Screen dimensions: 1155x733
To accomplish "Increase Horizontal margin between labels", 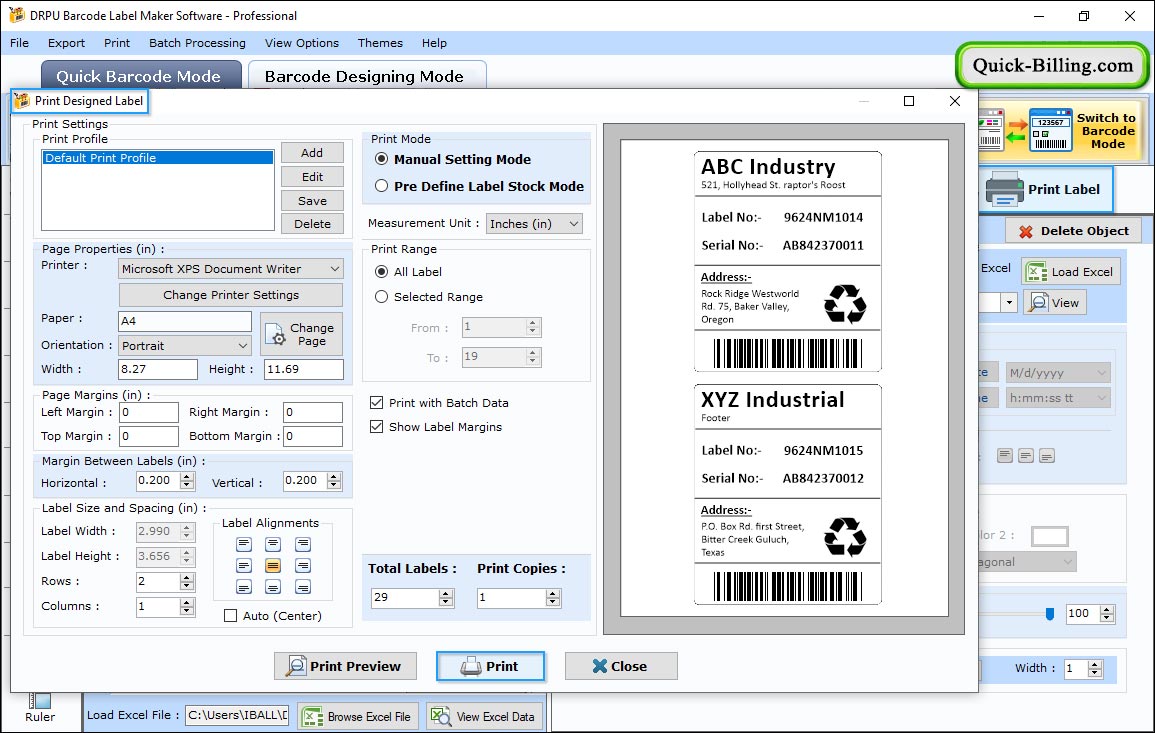I will pos(187,477).
